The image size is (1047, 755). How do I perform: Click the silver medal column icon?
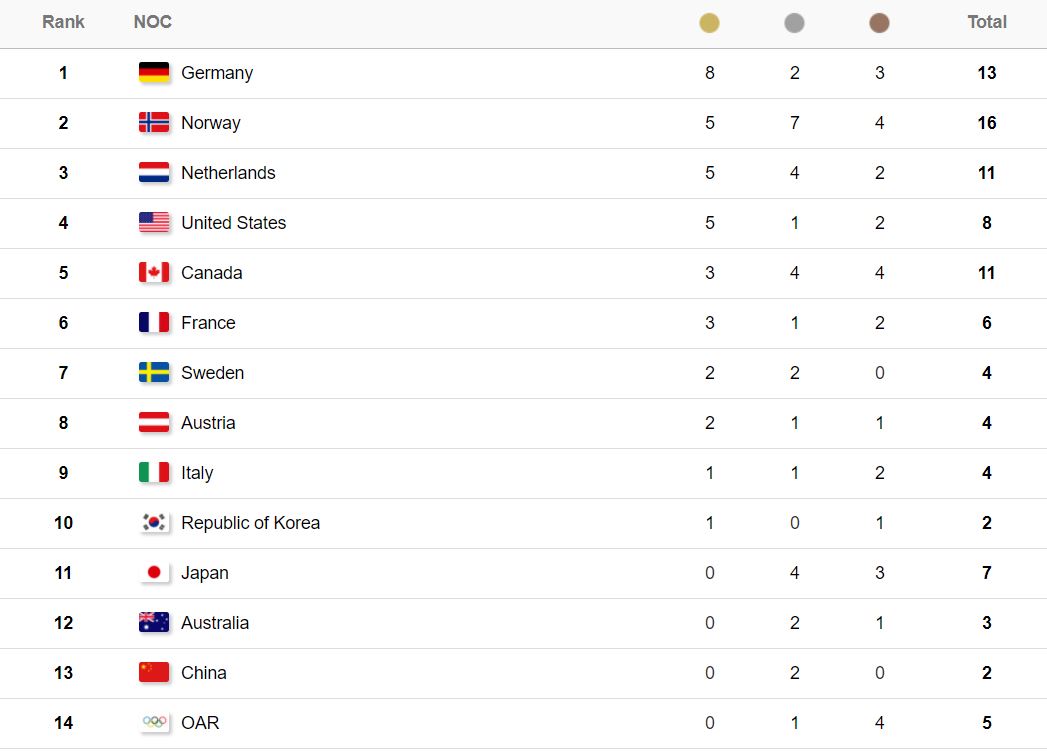794,23
